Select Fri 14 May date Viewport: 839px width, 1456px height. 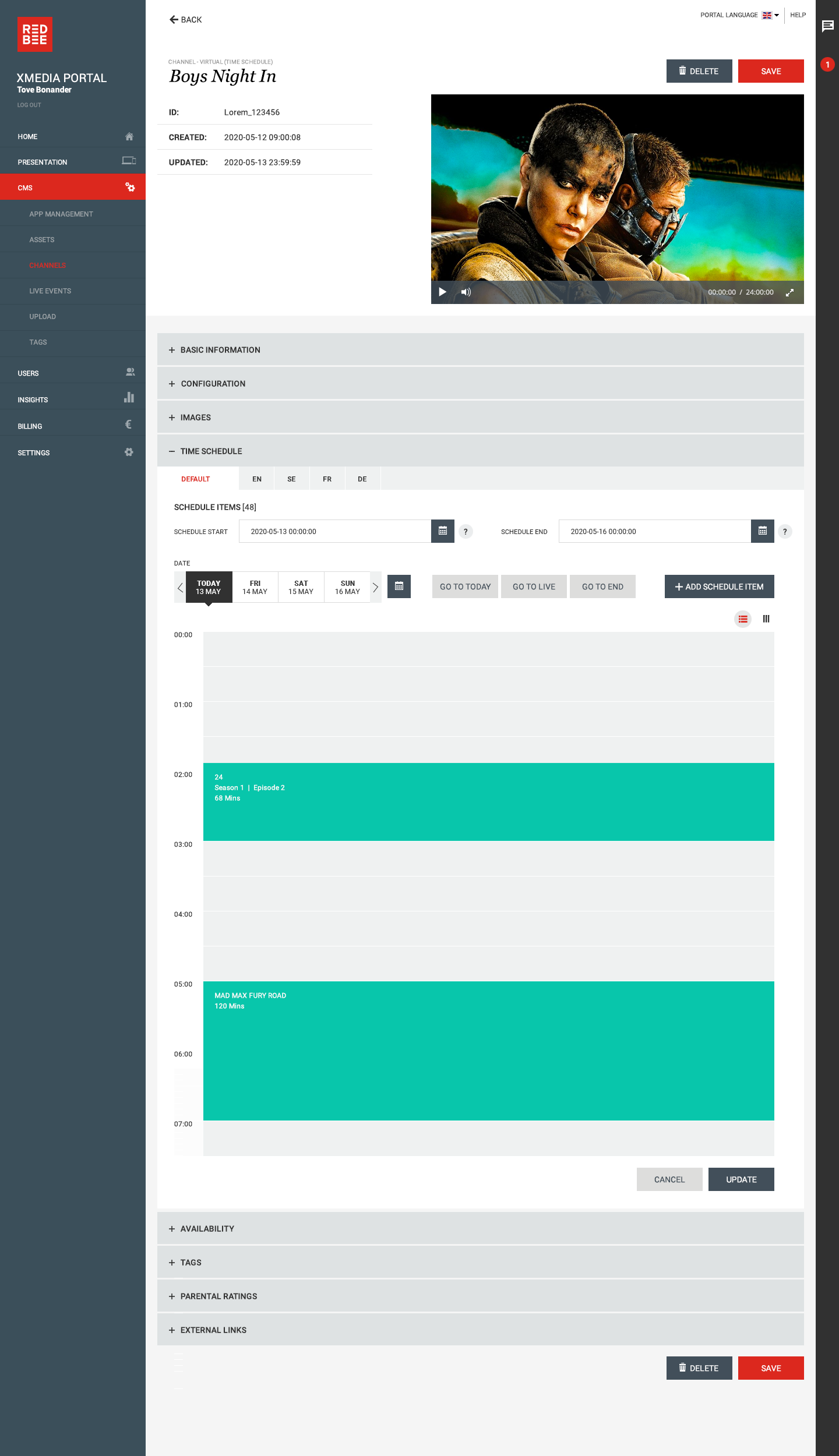coord(255,587)
